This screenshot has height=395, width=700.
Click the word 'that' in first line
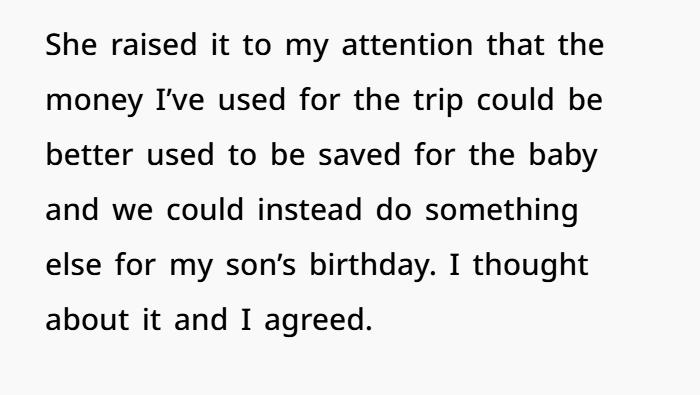click(x=516, y=45)
